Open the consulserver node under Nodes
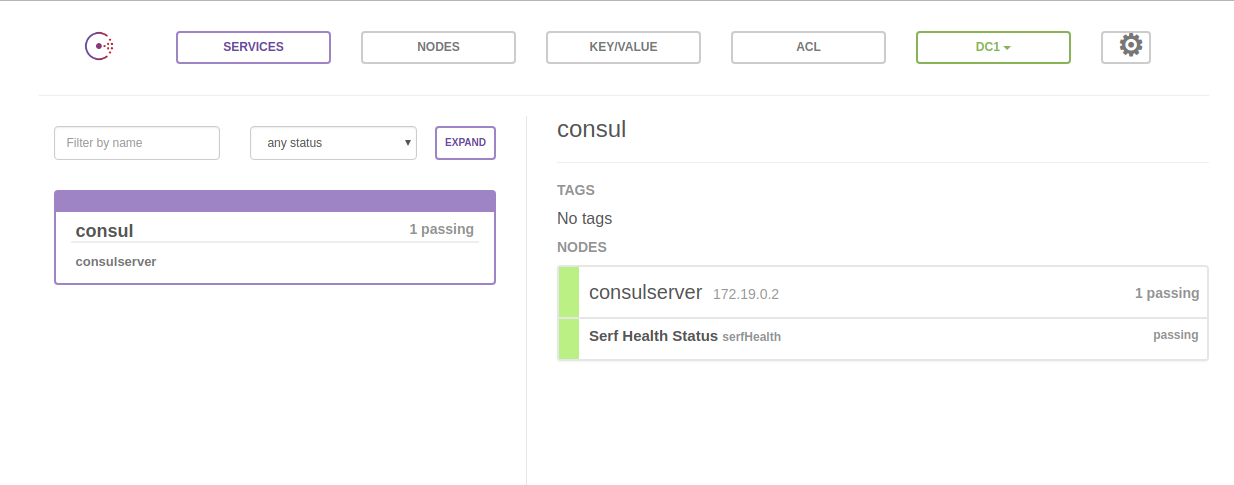Screen dimensions: 1234x485 pos(646,292)
